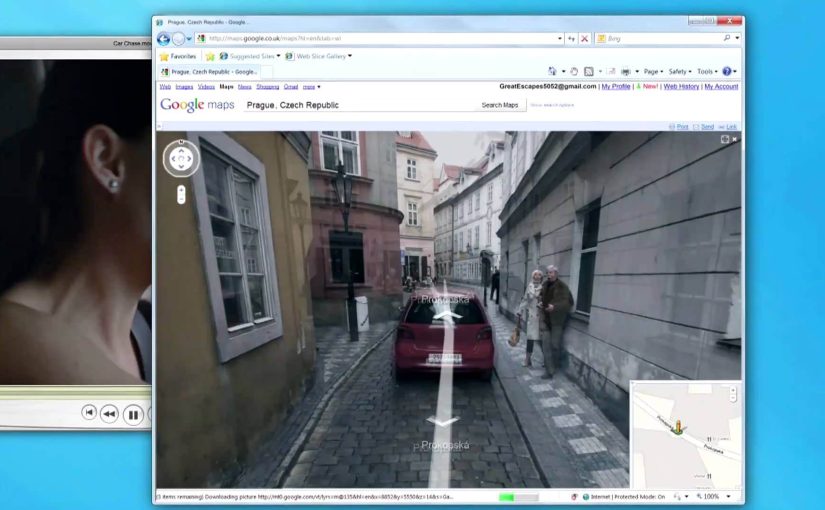Click the blue Help question mark icon
The width and height of the screenshot is (825, 510).
pyautogui.click(x=727, y=71)
